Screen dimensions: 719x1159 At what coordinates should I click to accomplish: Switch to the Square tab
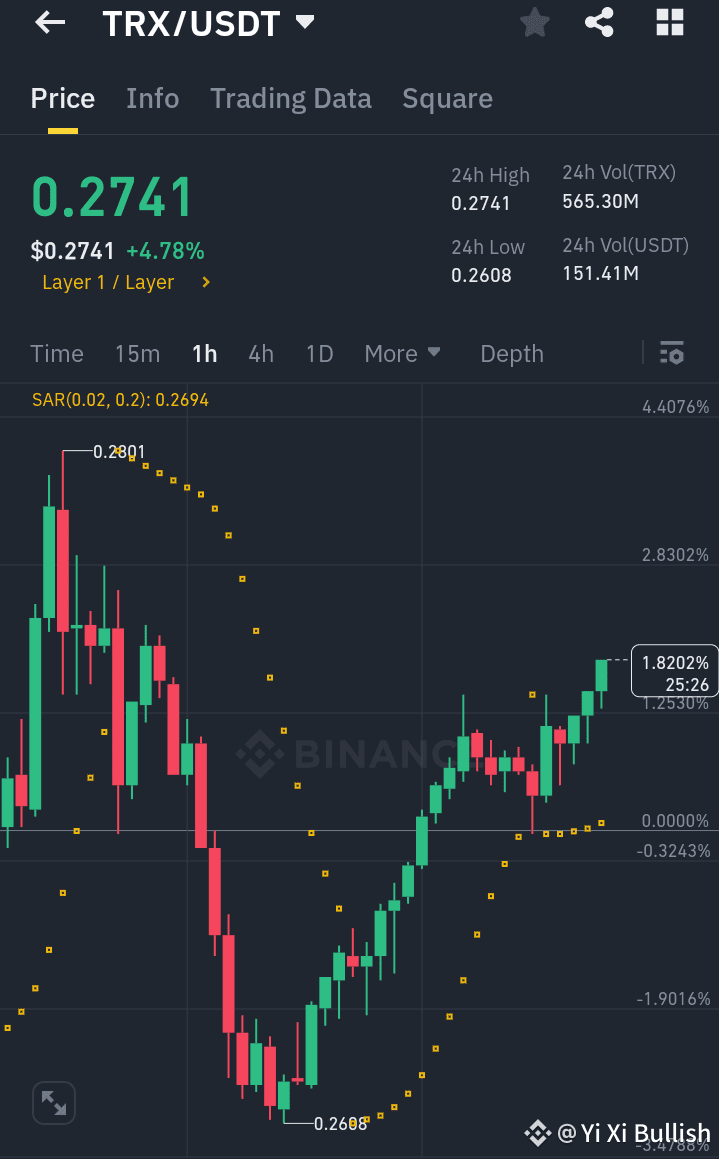tap(447, 98)
